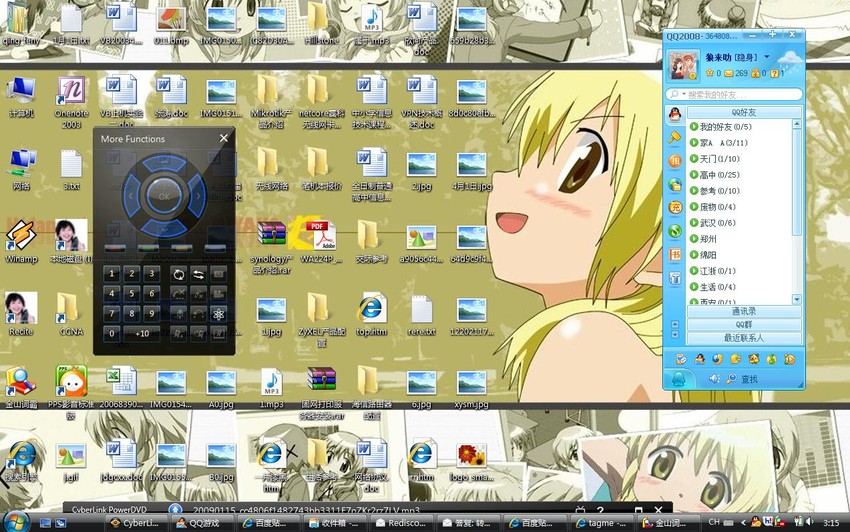Click the yellow color key in More Functions

(182, 248)
